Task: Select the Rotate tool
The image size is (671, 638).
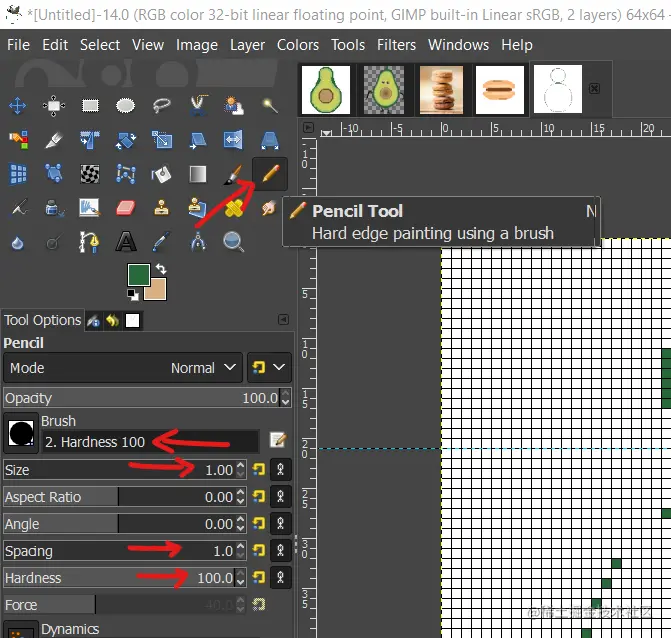Action: point(125,140)
